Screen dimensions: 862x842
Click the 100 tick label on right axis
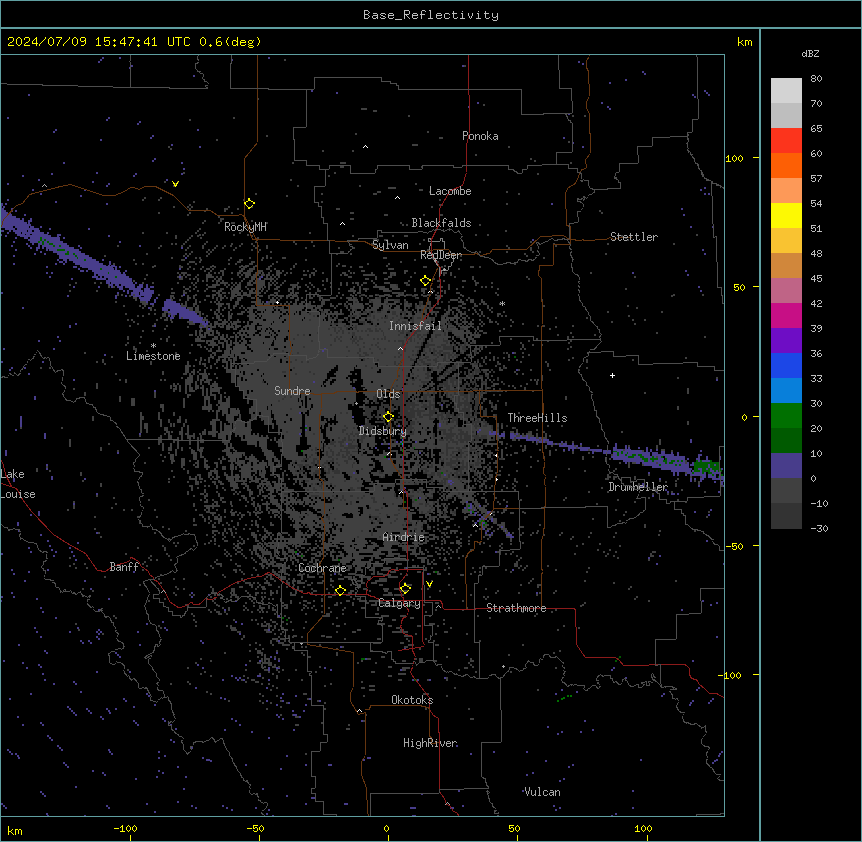(x=734, y=158)
